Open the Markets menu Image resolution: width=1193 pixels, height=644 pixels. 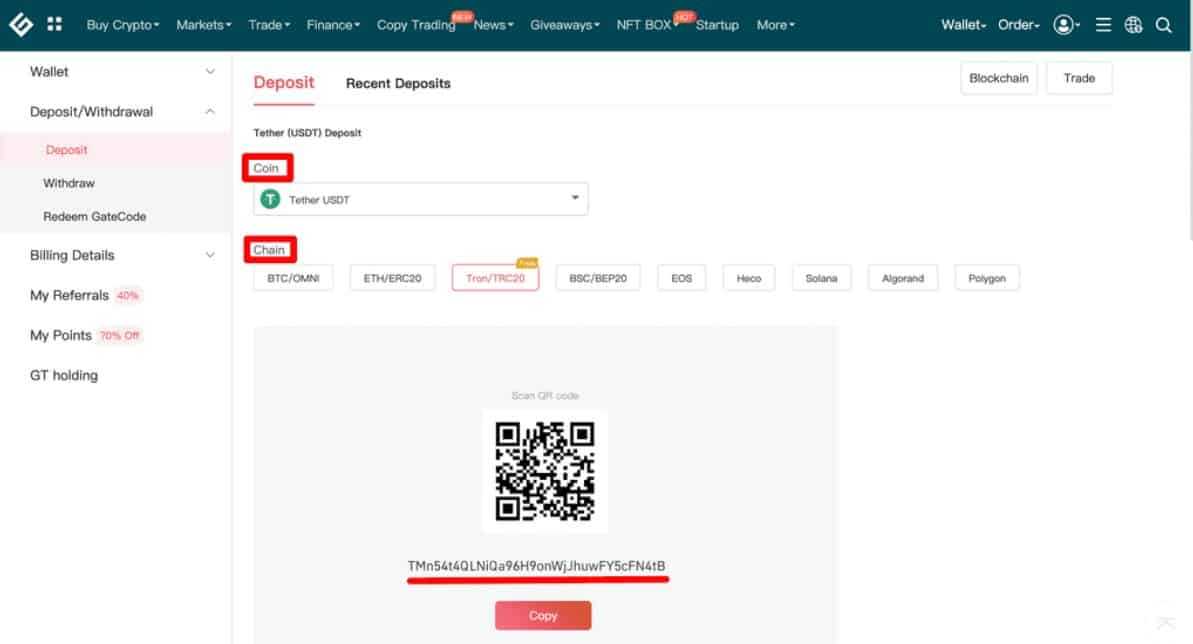pyautogui.click(x=203, y=25)
